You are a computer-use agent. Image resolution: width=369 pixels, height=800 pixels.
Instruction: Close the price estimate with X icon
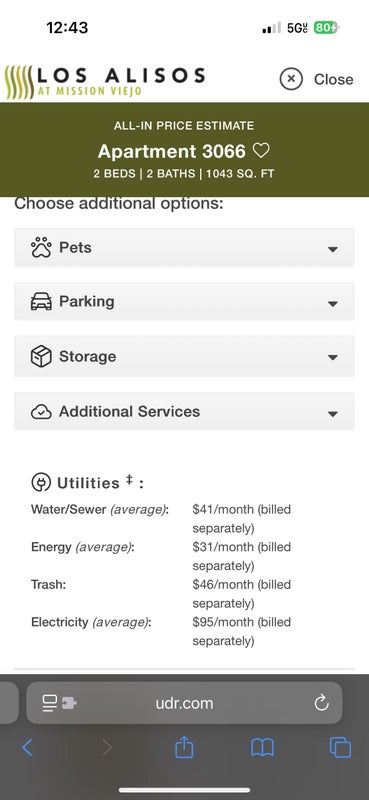click(x=291, y=79)
